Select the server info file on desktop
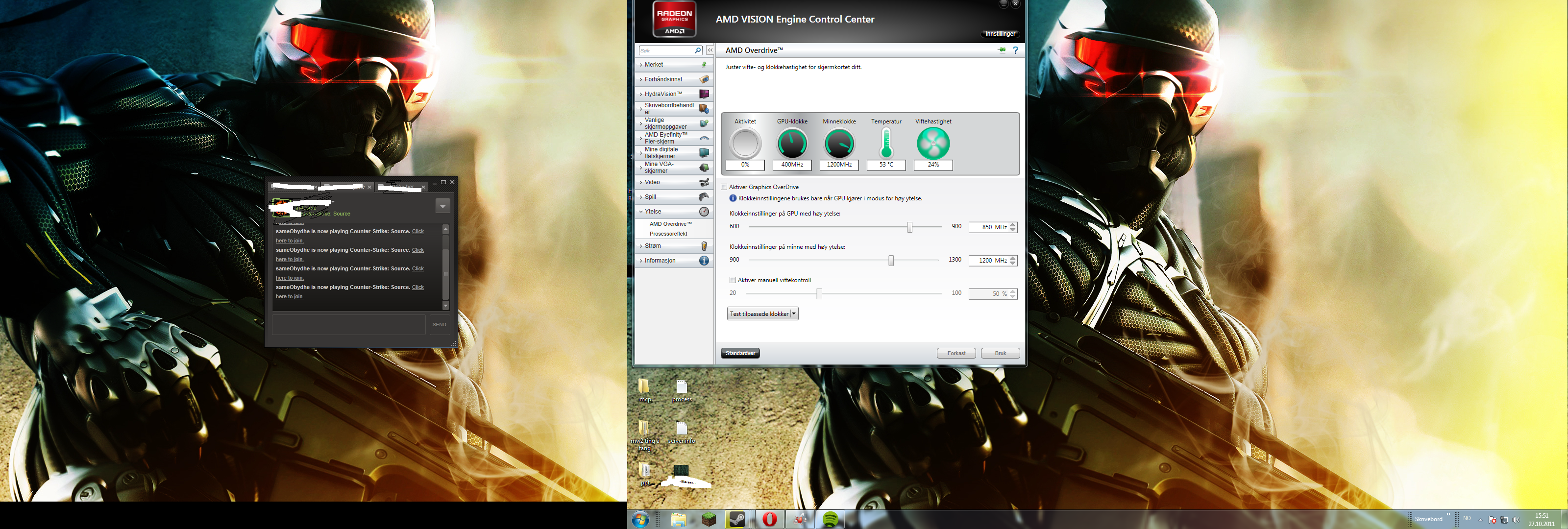 [681, 432]
